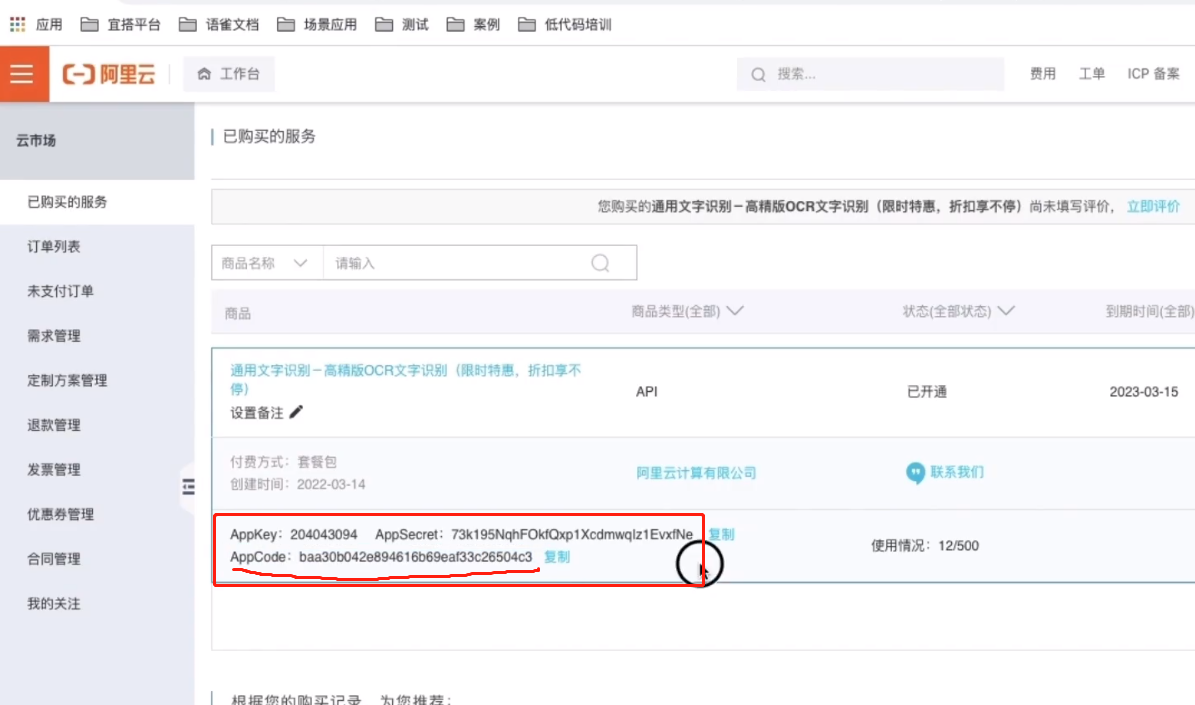The image size is (1195, 705).
Task: Expand the 状态(全部状态) column filter
Action: 959,311
